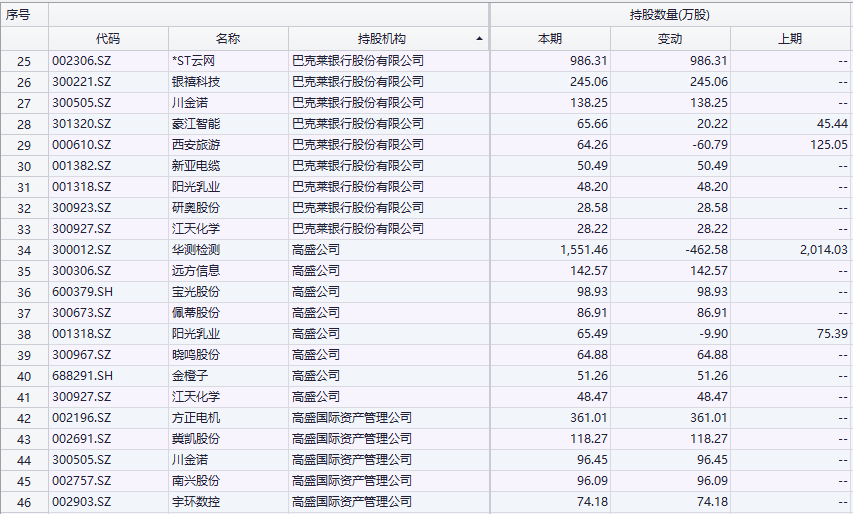Viewport: 853px width, 514px height.
Task: Select stock code 002306.SZ
Action: coord(82,61)
